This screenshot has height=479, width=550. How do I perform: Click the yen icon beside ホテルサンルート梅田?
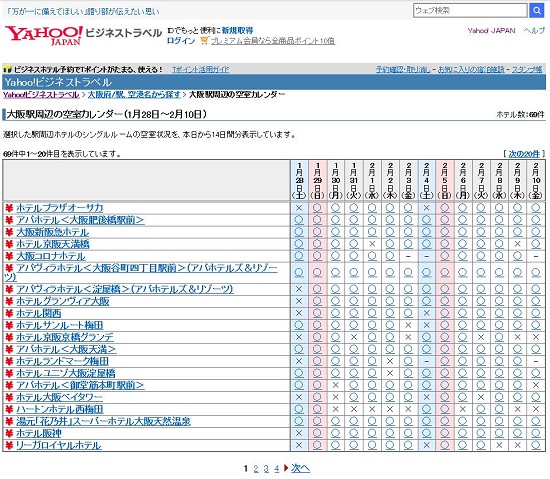click(x=9, y=325)
